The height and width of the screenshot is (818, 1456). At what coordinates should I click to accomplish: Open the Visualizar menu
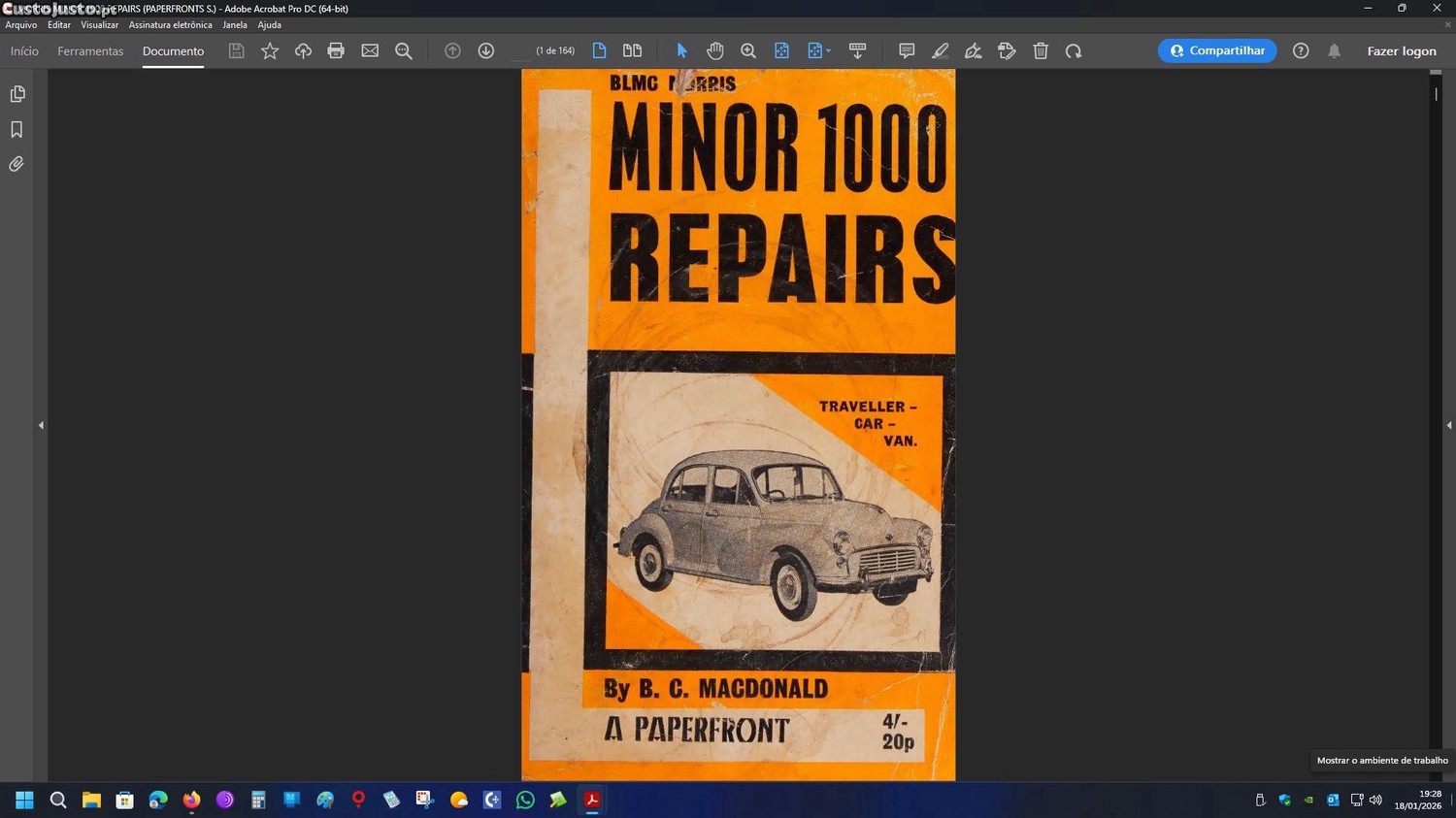pos(99,25)
